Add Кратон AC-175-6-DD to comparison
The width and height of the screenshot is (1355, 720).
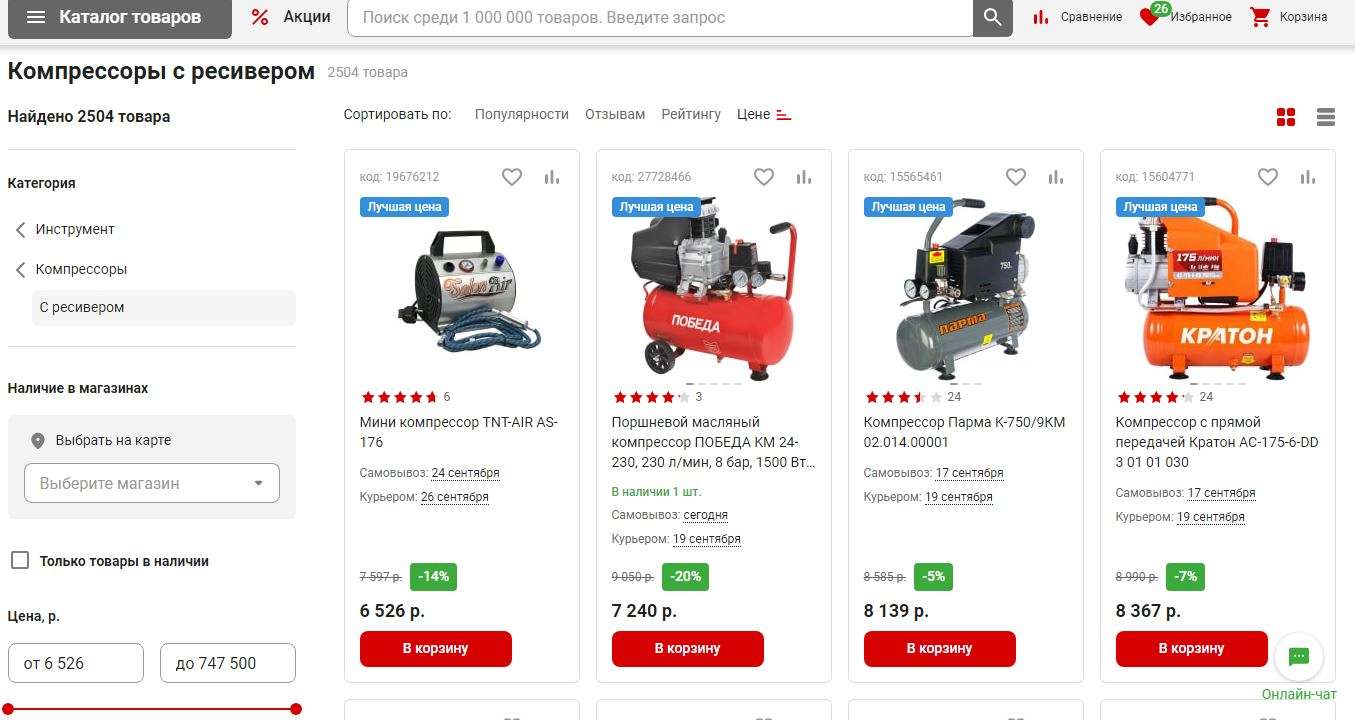coord(1308,177)
